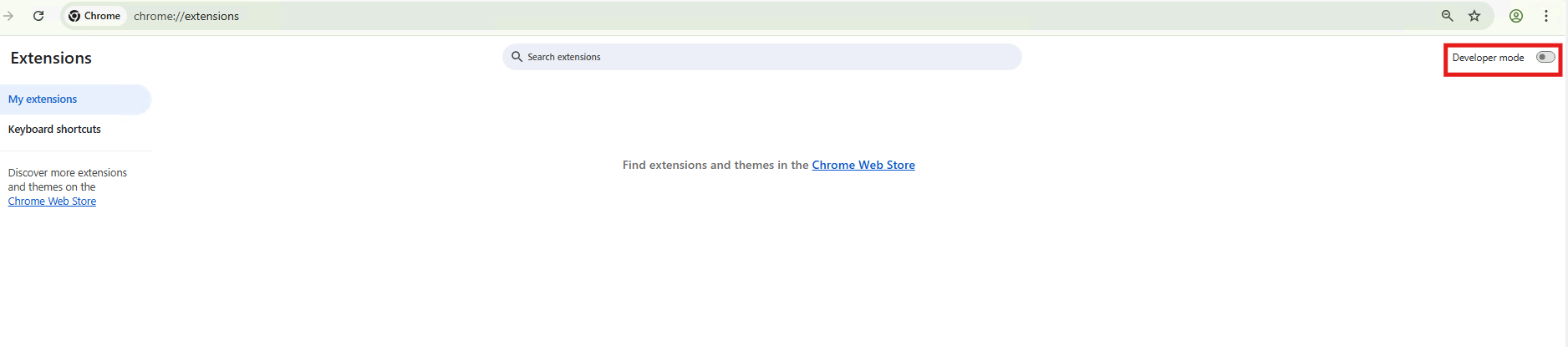Click the Chrome label in address chip
1568x347 pixels.
(102, 16)
